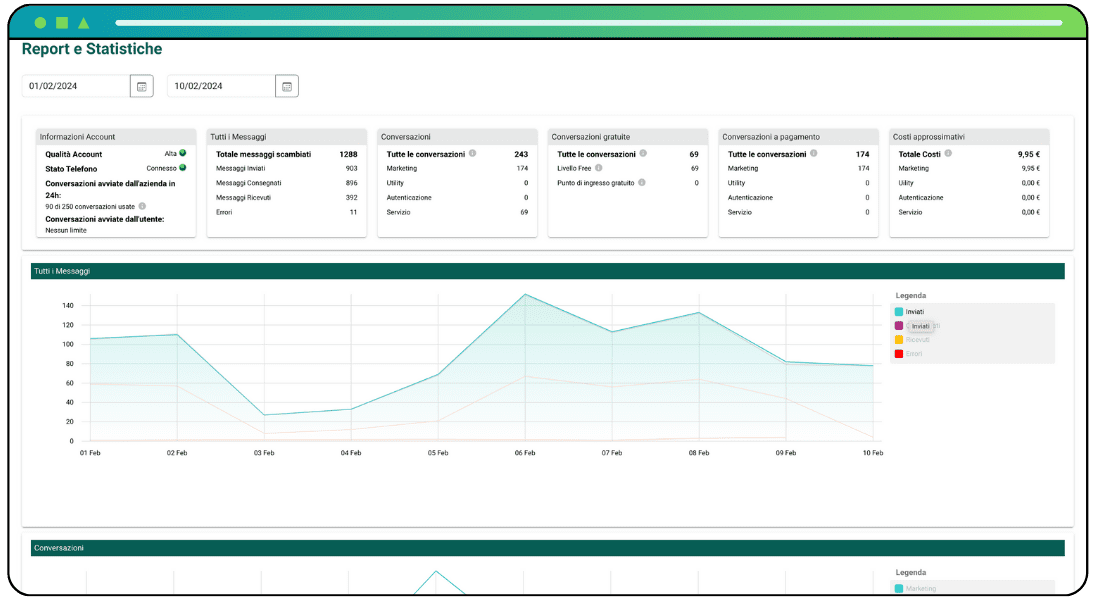The height and width of the screenshot is (600, 1100).
Task: Click the dark green 'Conversazioni' chart section bar
Action: tap(547, 548)
